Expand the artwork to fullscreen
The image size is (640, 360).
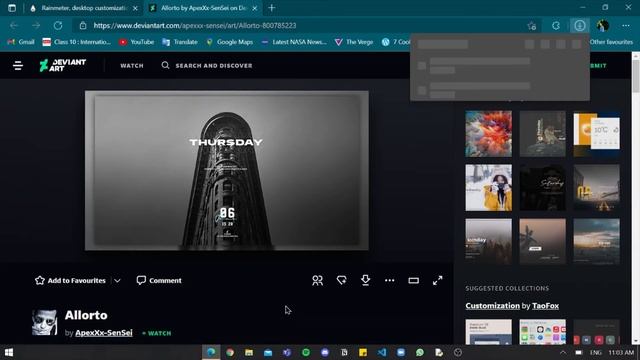438,280
